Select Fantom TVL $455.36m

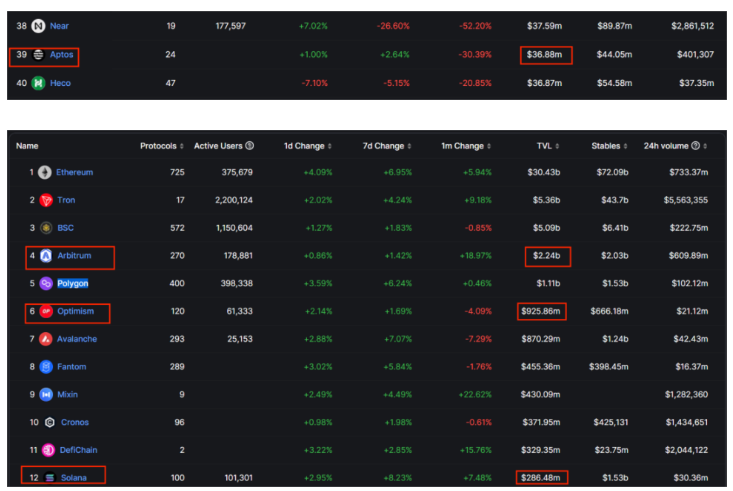[x=541, y=367]
